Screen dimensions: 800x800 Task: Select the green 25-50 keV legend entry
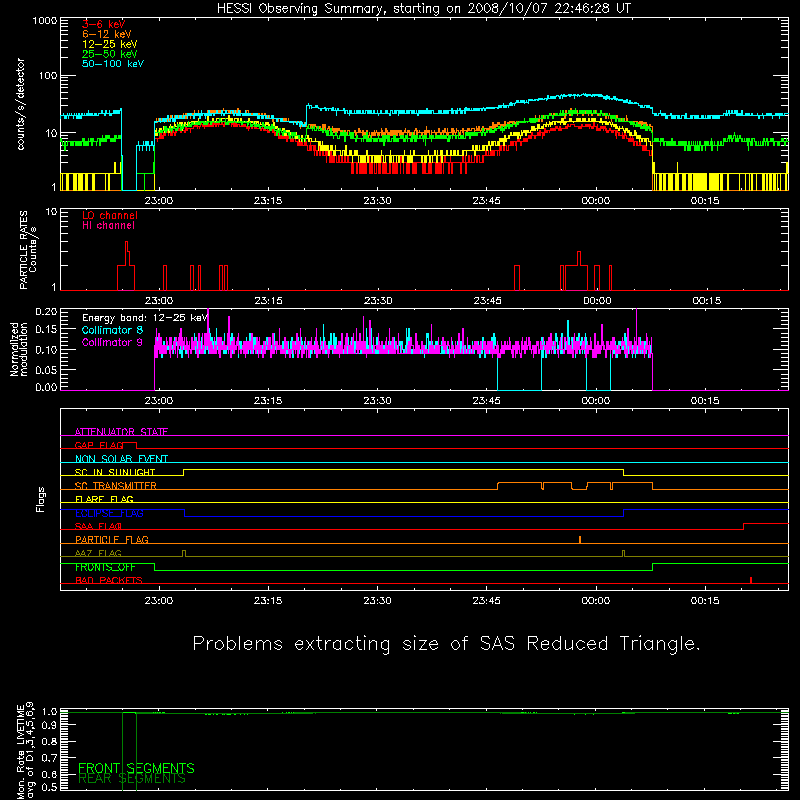pyautogui.click(x=109, y=54)
